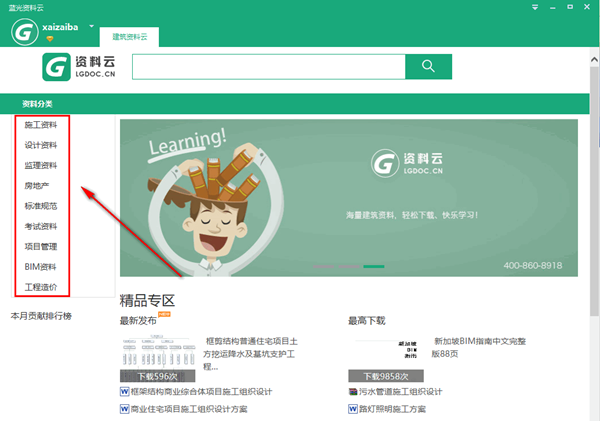Open the 资料分类 category header
Screen dimensions: 600x421
tap(37, 104)
